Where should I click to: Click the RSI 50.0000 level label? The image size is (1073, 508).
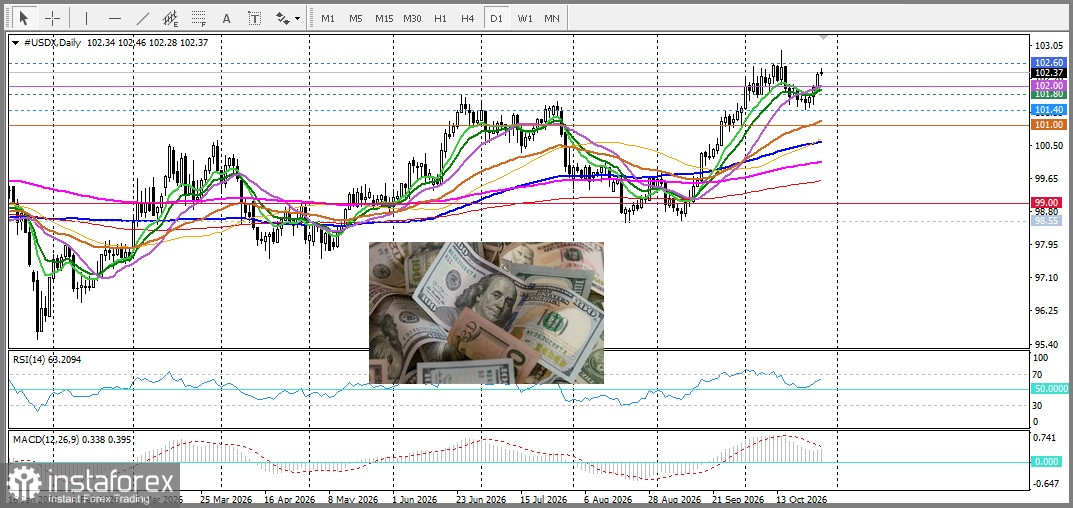point(1050,388)
